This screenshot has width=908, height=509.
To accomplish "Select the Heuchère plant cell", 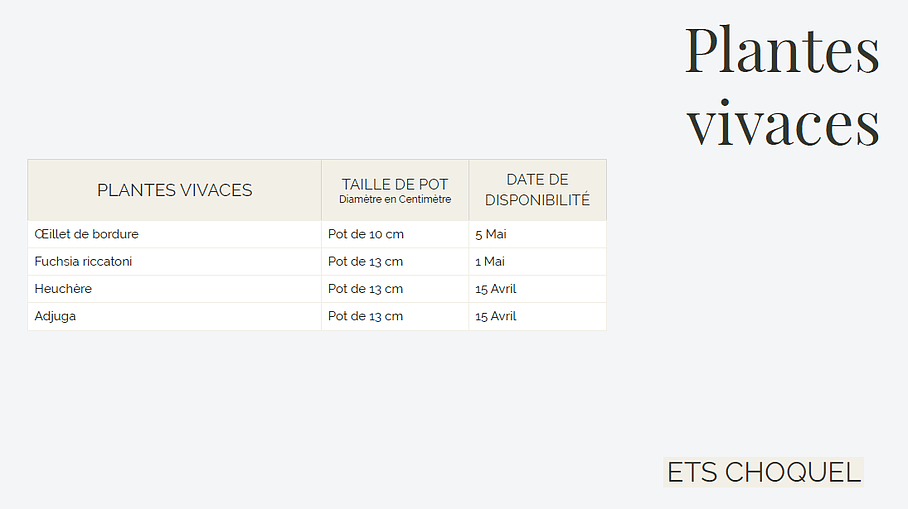I will tap(63, 289).
